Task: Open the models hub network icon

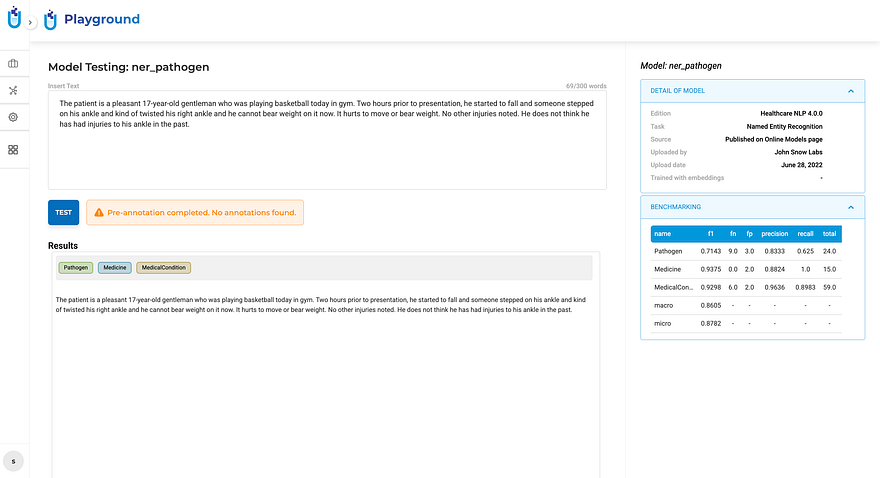Action: point(13,91)
